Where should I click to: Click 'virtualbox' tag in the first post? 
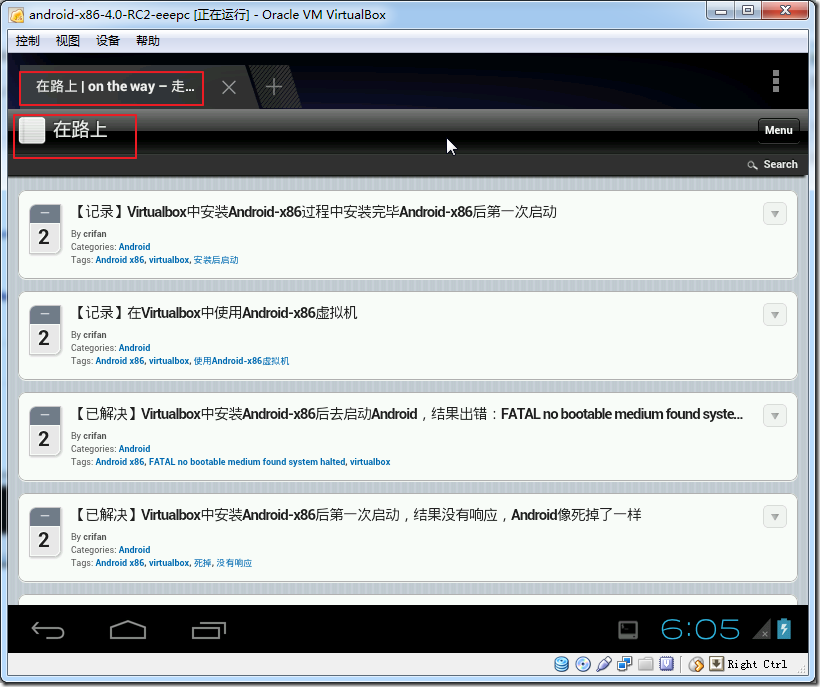pyautogui.click(x=169, y=260)
